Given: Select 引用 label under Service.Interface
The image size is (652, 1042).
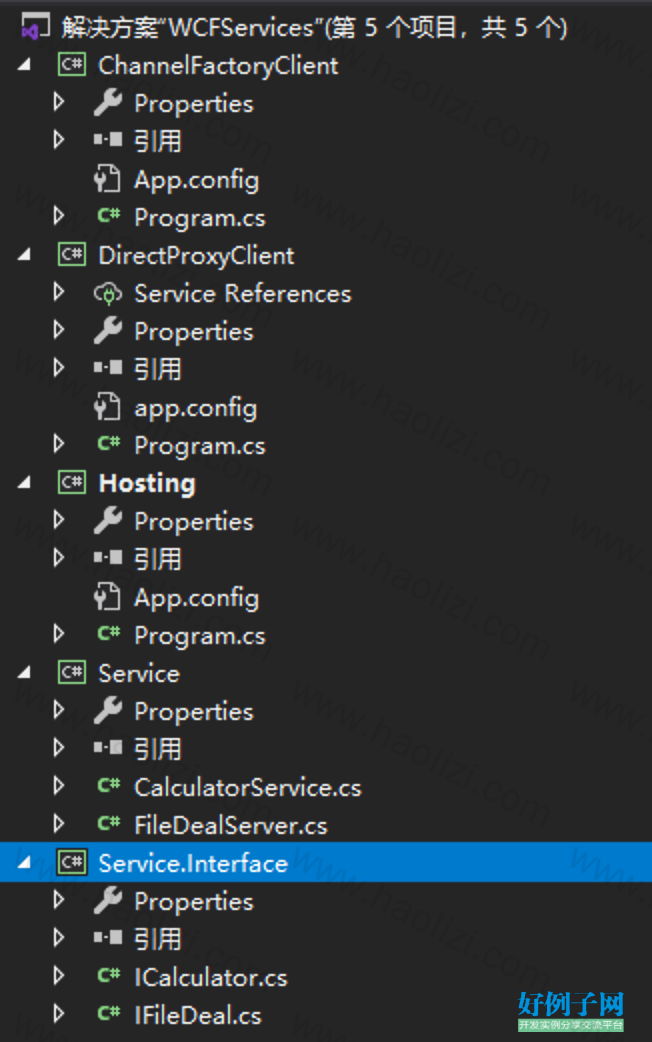Looking at the screenshot, I should tap(158, 939).
